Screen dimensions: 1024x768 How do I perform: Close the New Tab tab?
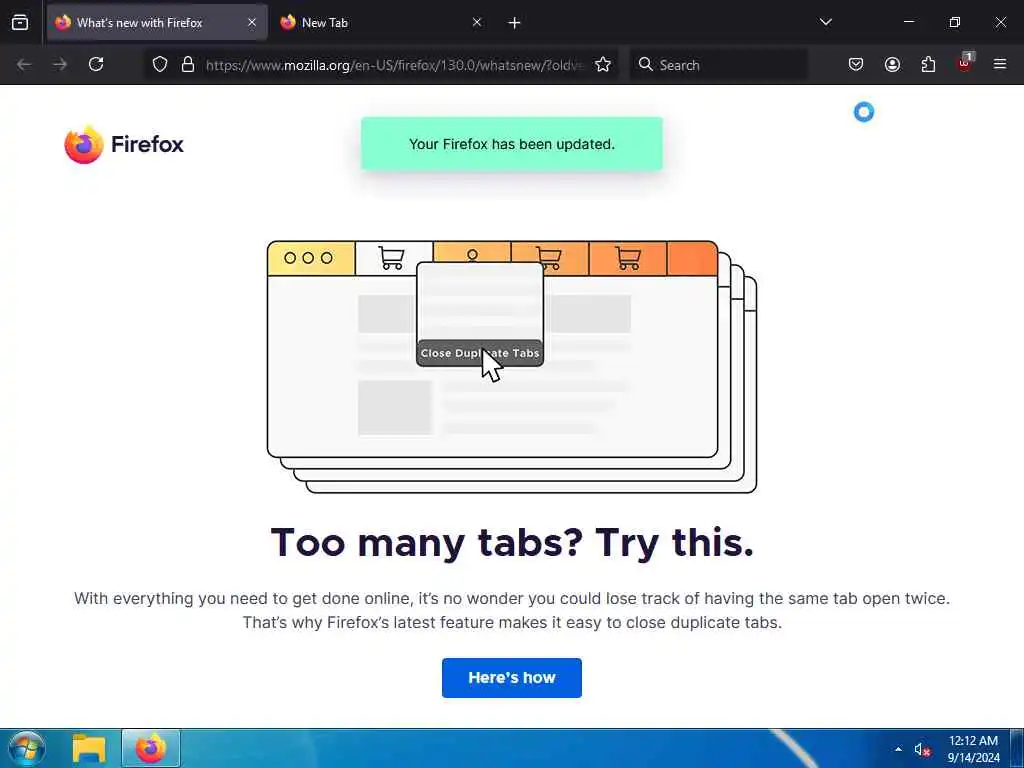click(x=477, y=22)
